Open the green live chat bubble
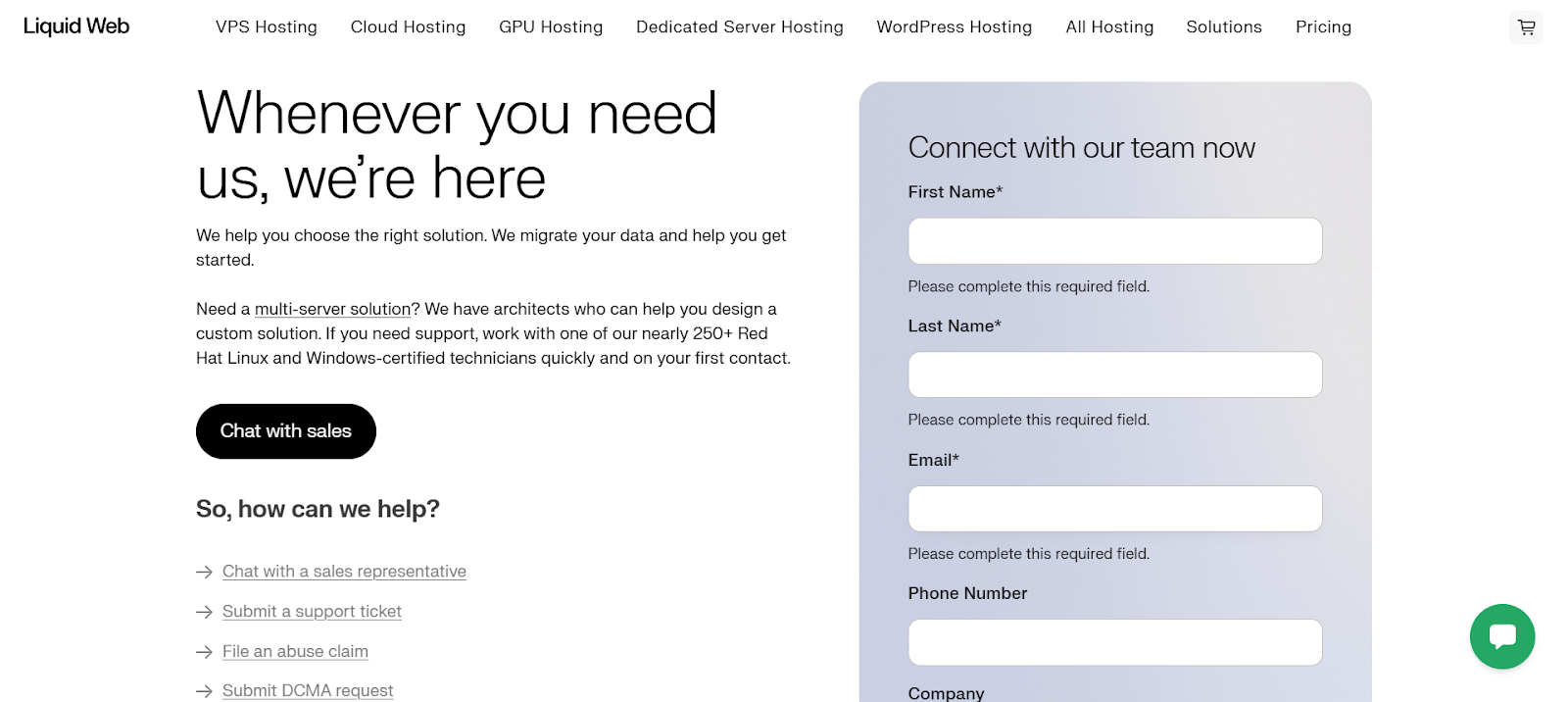 tap(1502, 636)
